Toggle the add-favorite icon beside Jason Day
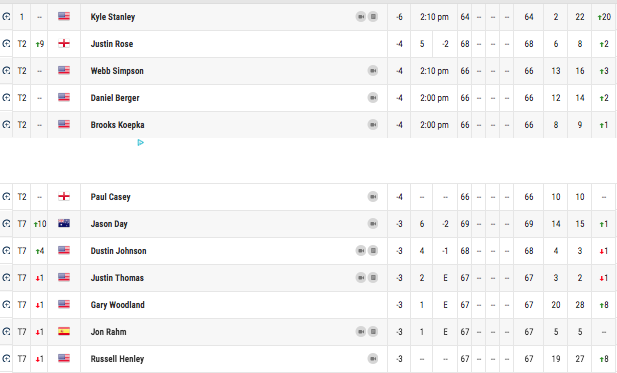Viewport: 617px width, 373px height. 6,224
